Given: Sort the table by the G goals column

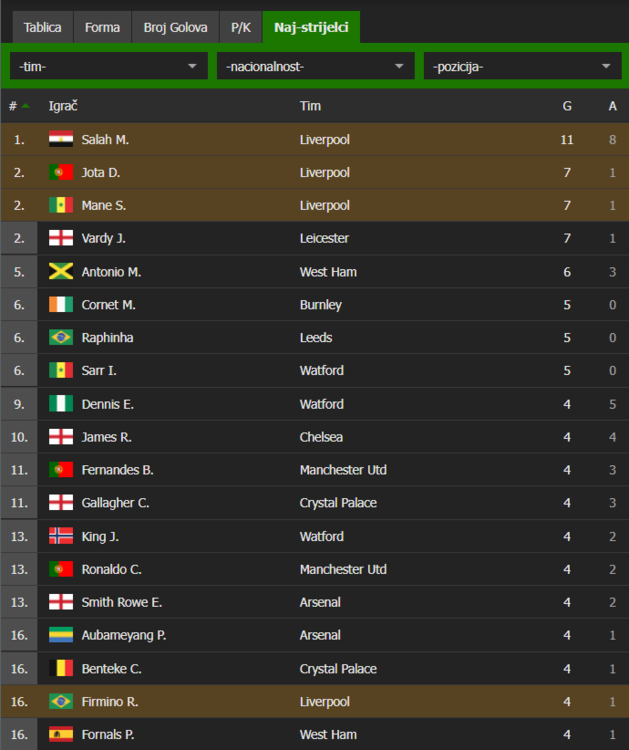Looking at the screenshot, I should click(x=567, y=106).
